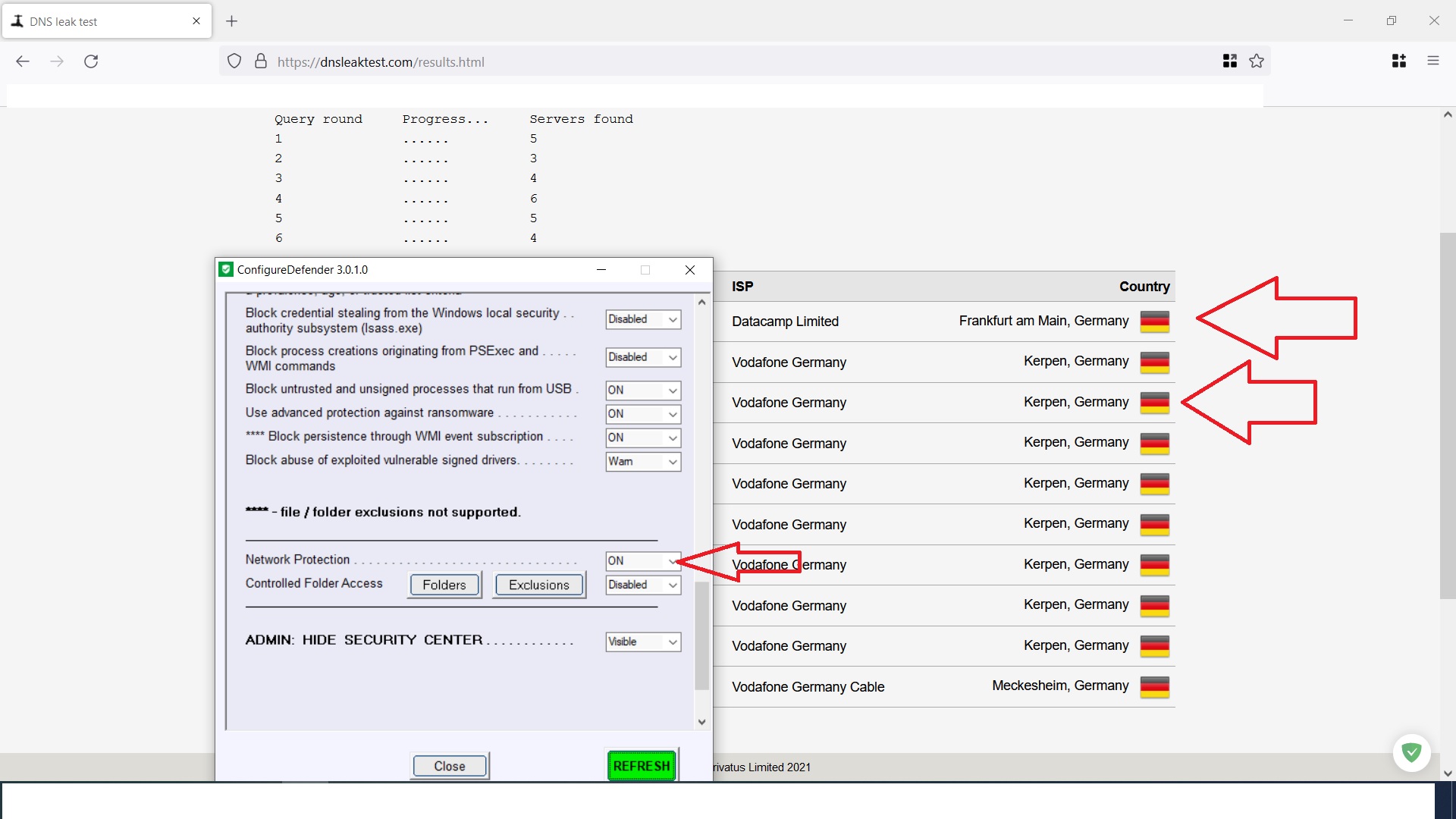Click the green REFRESH button
This screenshot has height=819, width=1456.
click(642, 766)
